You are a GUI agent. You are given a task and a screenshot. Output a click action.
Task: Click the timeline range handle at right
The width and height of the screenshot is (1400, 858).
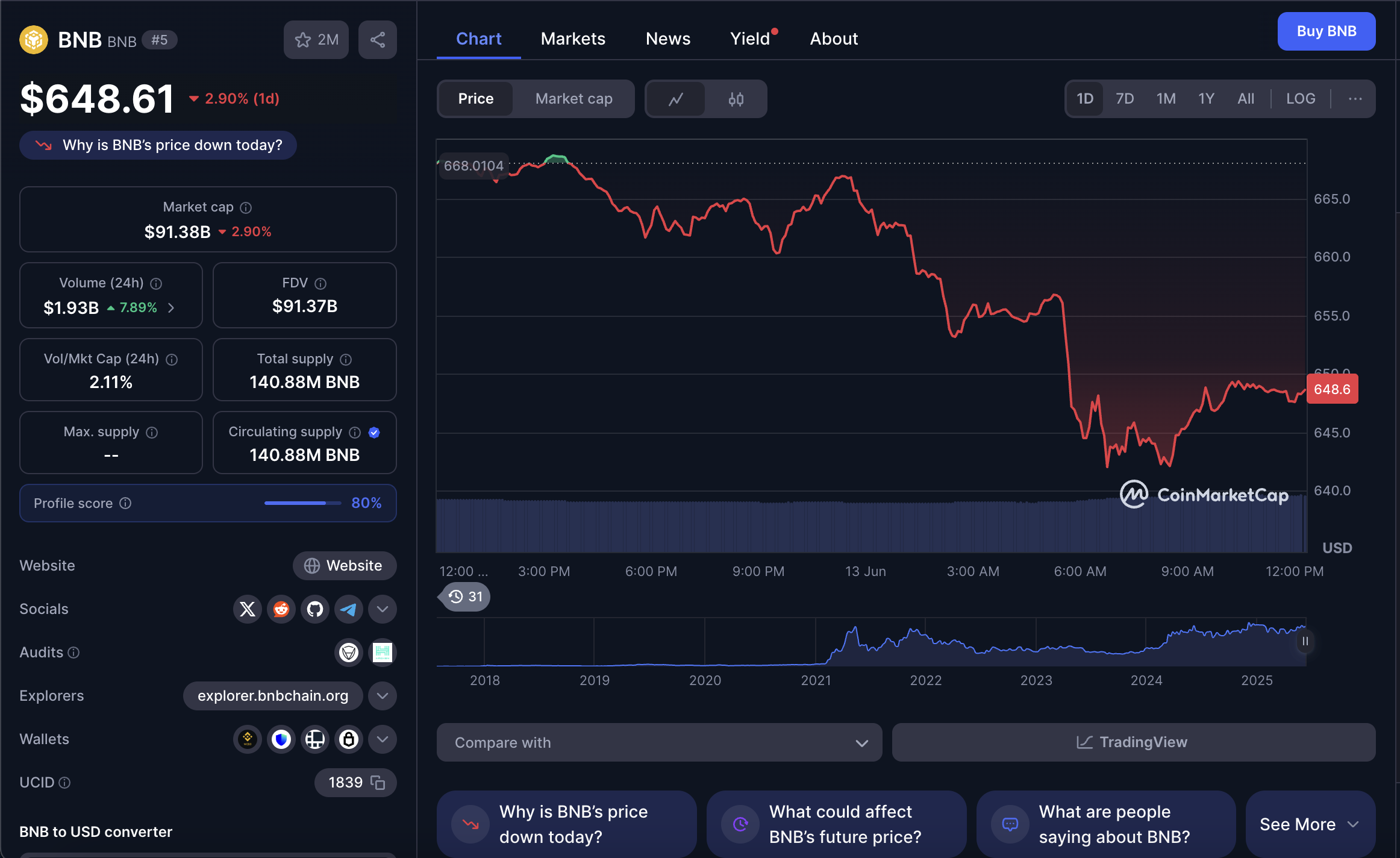(1305, 641)
